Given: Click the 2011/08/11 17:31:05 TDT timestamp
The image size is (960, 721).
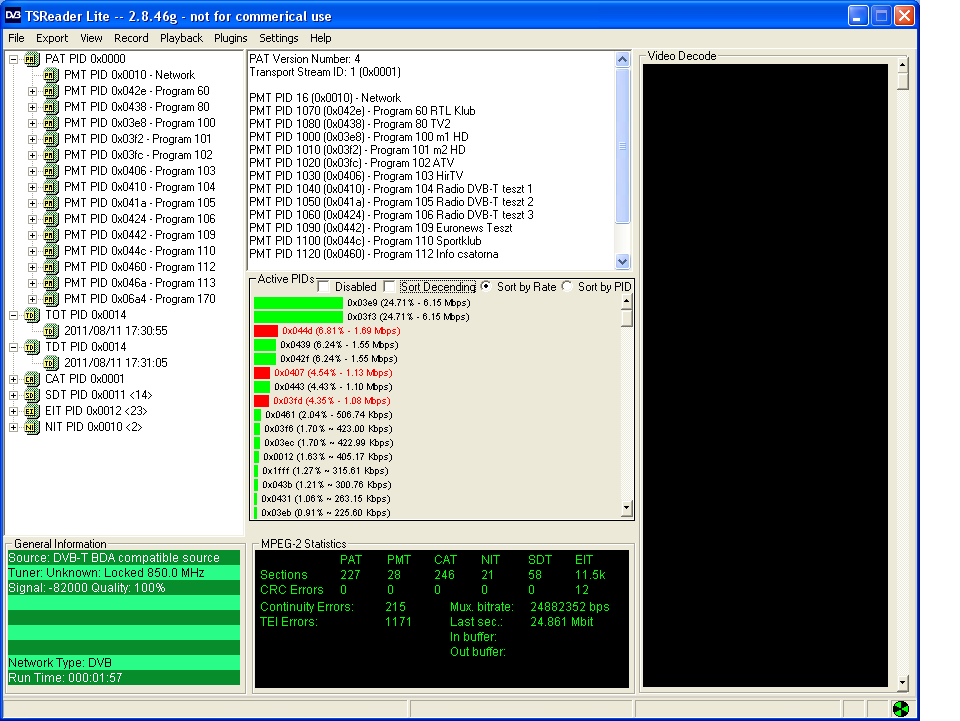Looking at the screenshot, I should tap(116, 363).
